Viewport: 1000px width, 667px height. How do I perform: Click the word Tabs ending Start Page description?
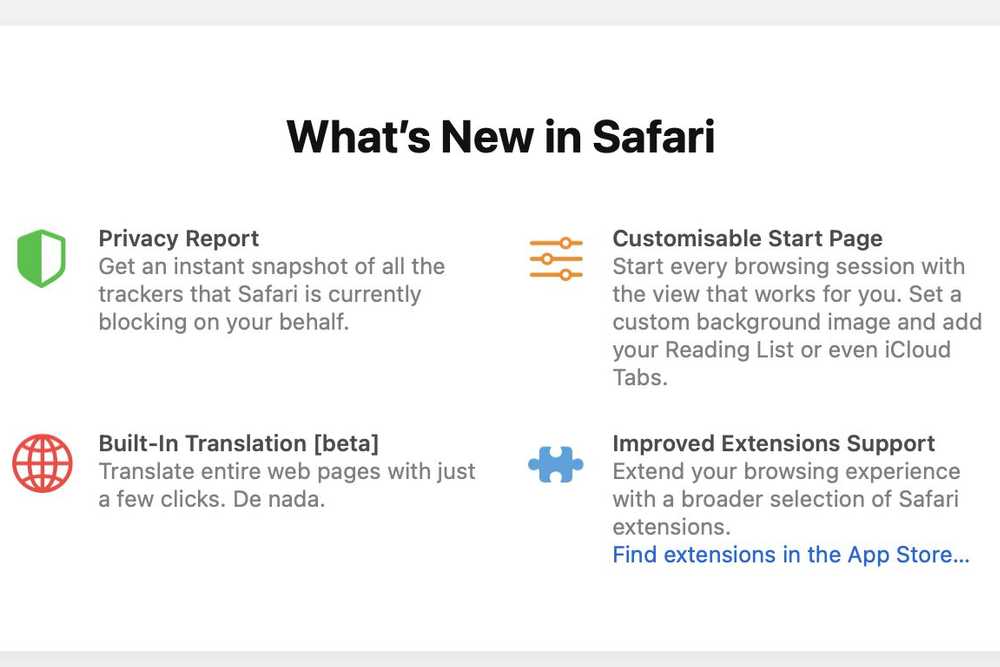640,377
